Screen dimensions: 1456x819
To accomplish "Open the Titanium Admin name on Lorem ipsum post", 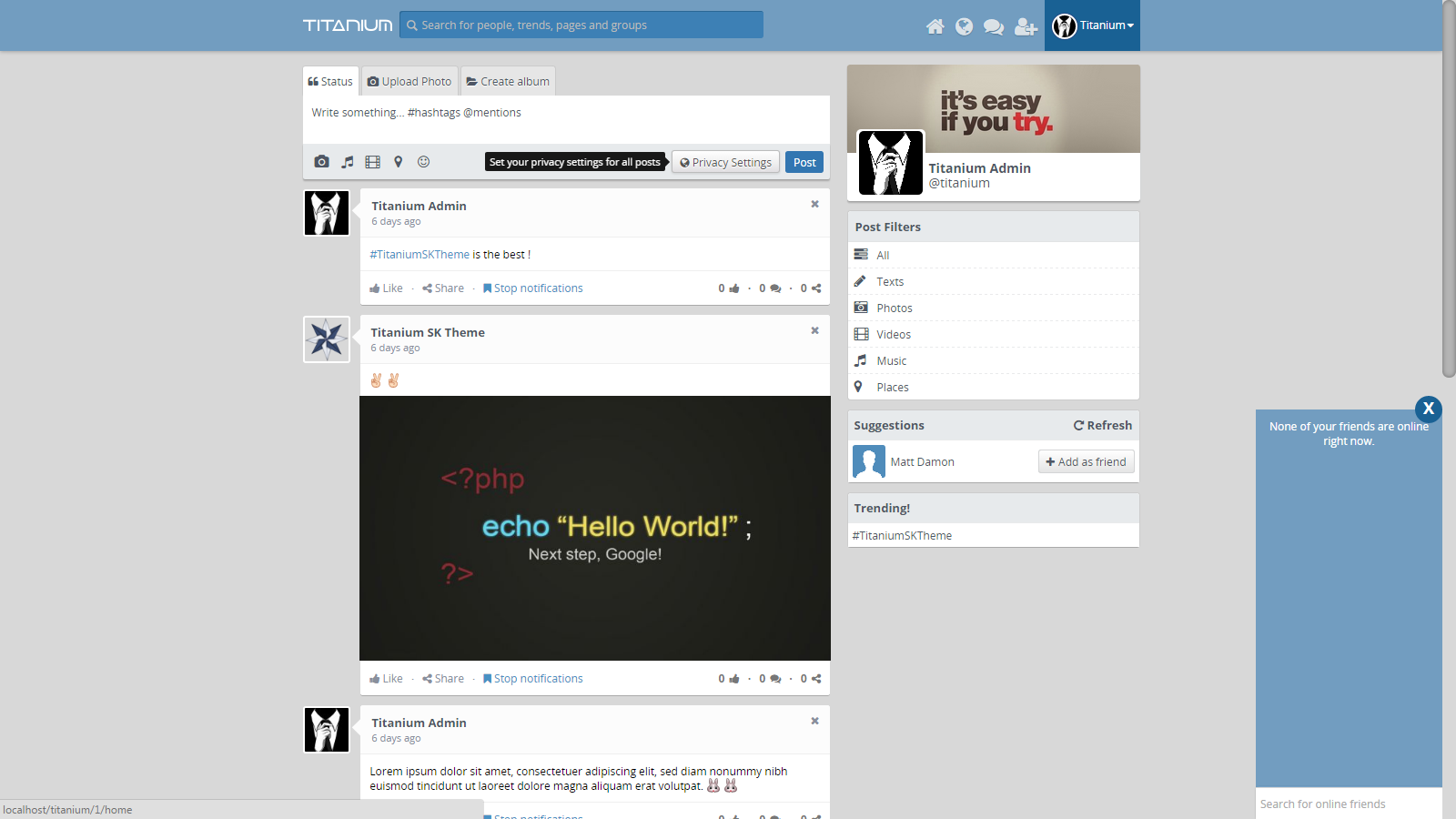I will [419, 723].
